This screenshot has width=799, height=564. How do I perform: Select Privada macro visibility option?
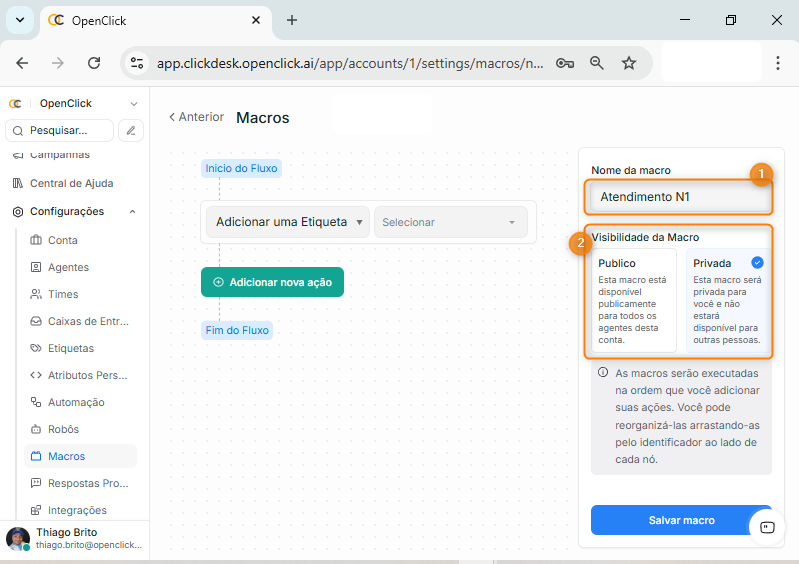727,300
